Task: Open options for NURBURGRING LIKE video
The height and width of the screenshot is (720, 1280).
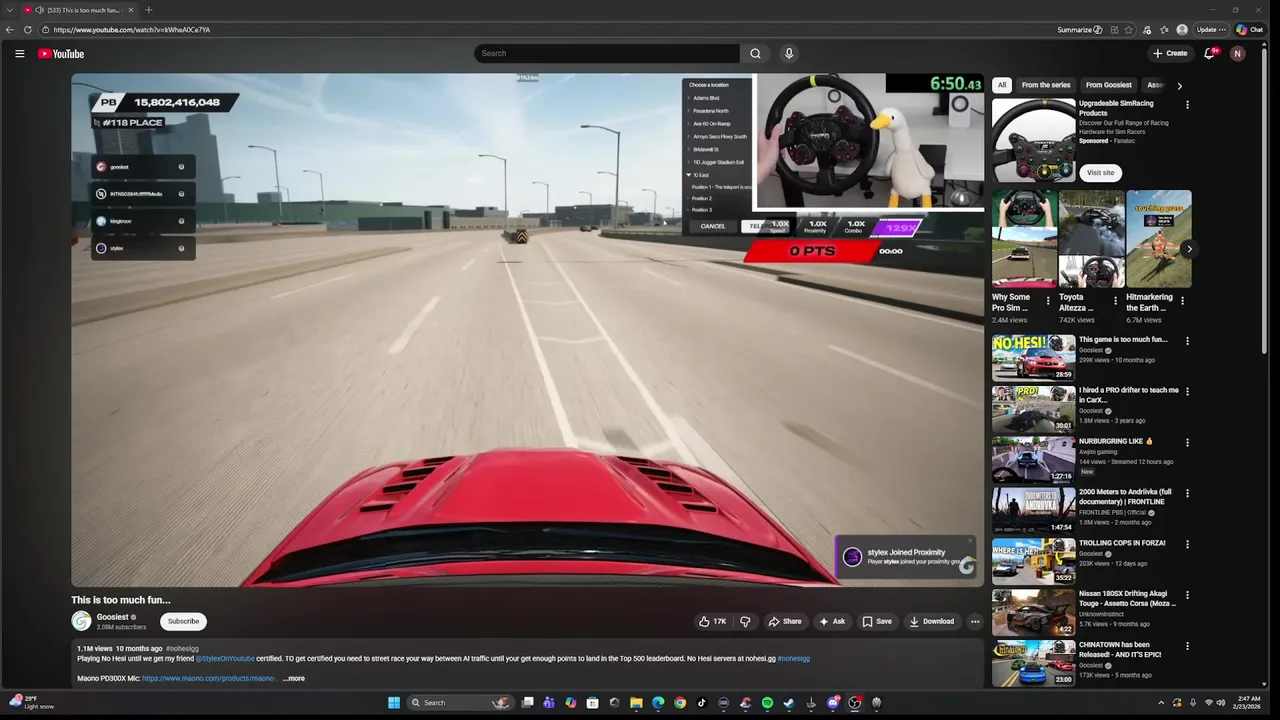Action: pyautogui.click(x=1187, y=443)
